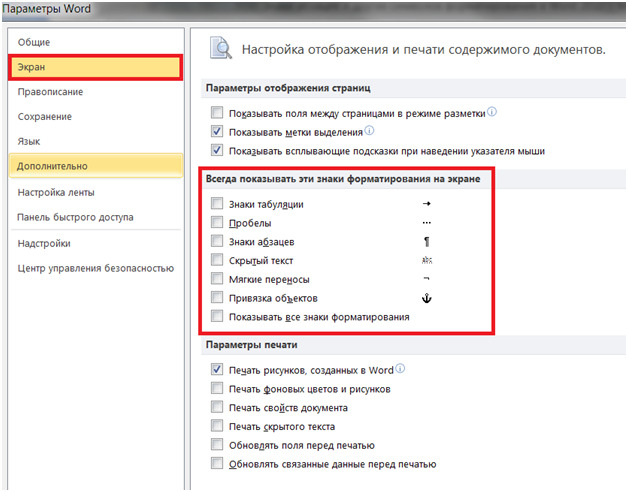Viewport: 628px width, 492px height.
Task: Open Центр управления безопасностью
Action: click(x=95, y=268)
